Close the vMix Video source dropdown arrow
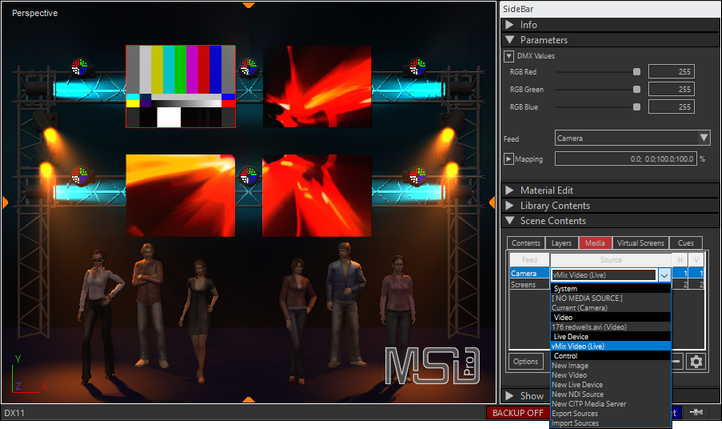This screenshot has height=429, width=722. click(x=663, y=274)
